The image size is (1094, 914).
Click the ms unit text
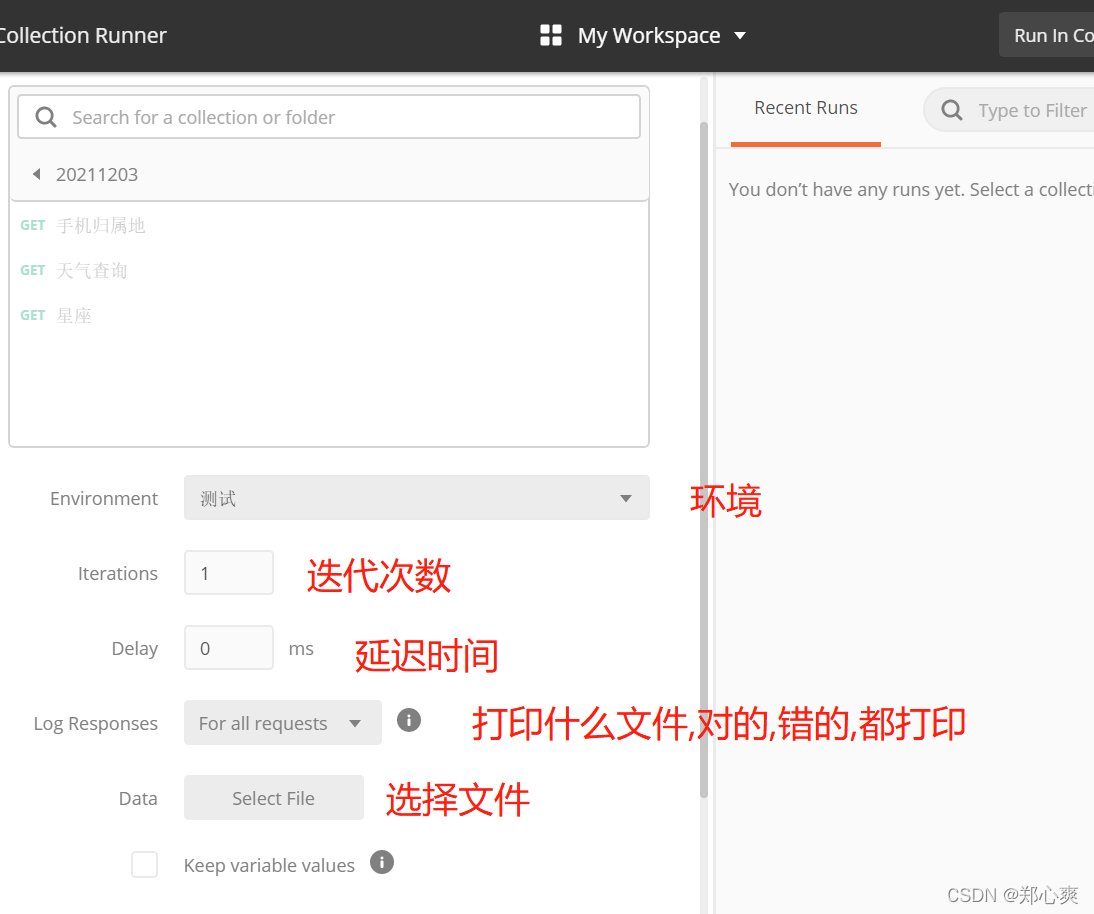pos(301,649)
